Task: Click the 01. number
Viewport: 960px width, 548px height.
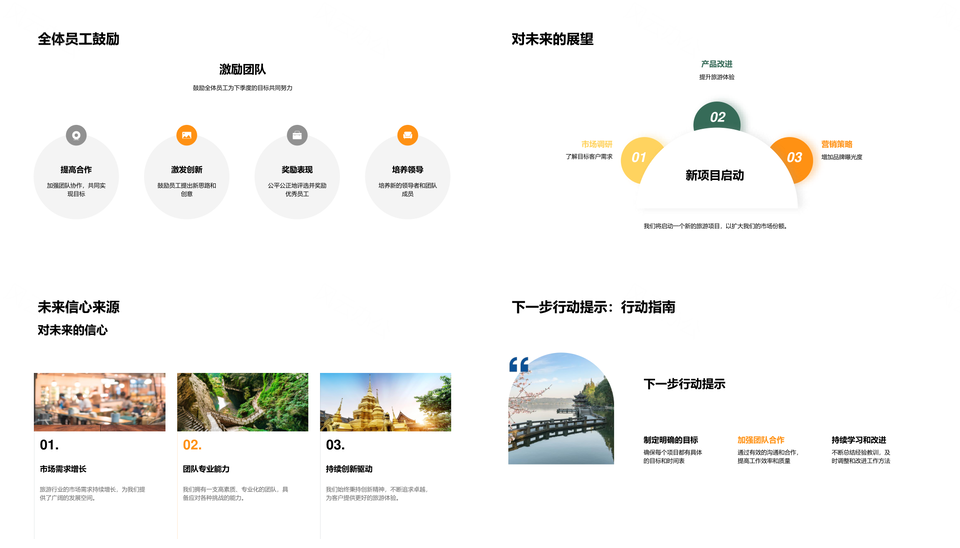Action: coord(50,445)
